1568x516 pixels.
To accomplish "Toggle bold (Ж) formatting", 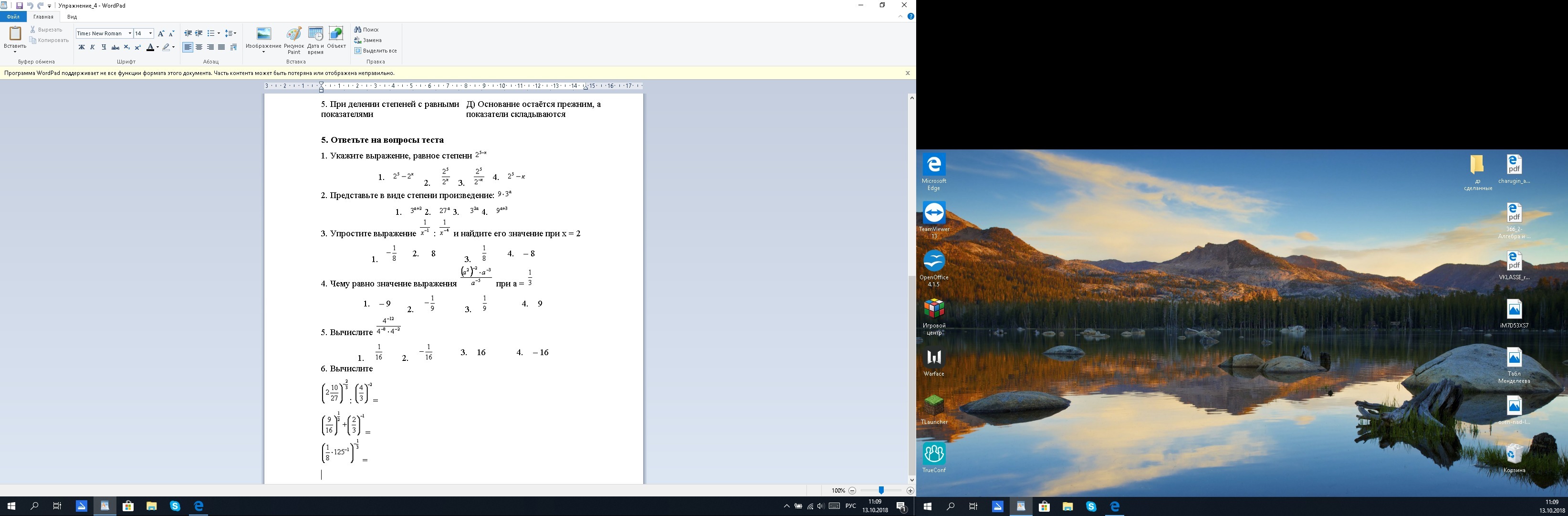I will [82, 48].
